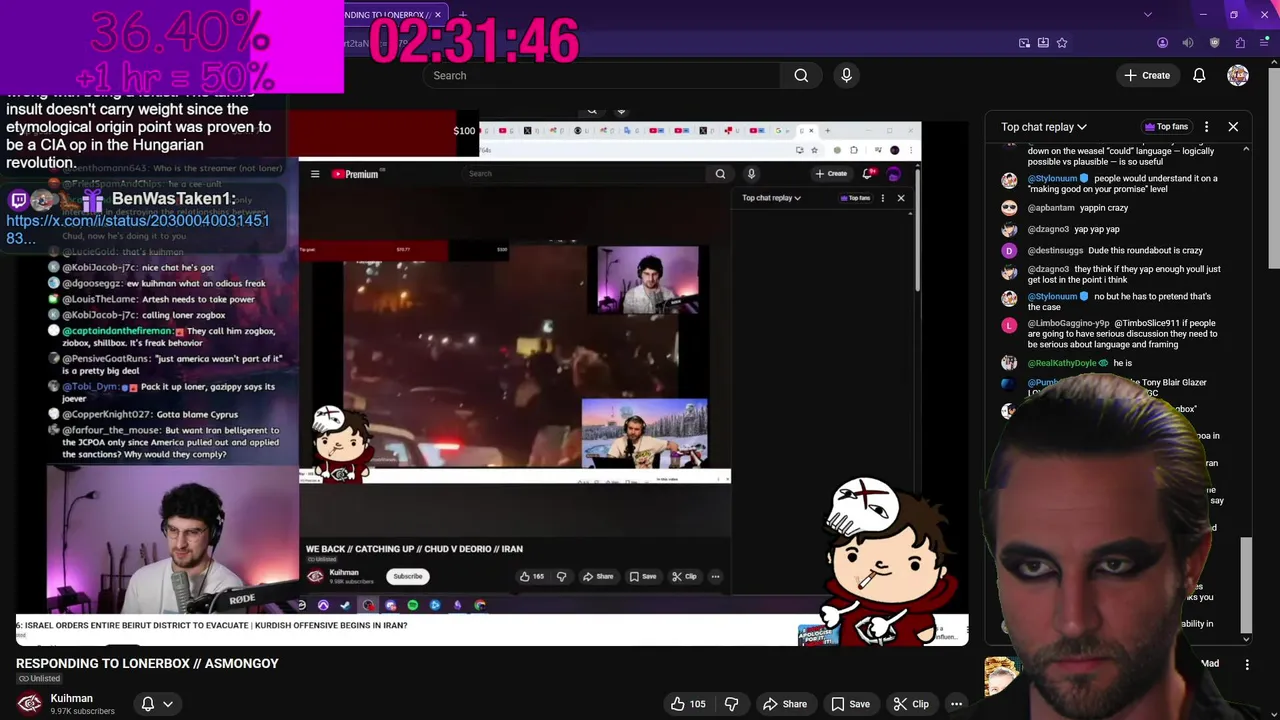Open YouTube notifications bell
The width and height of the screenshot is (1280, 720).
1199,75
